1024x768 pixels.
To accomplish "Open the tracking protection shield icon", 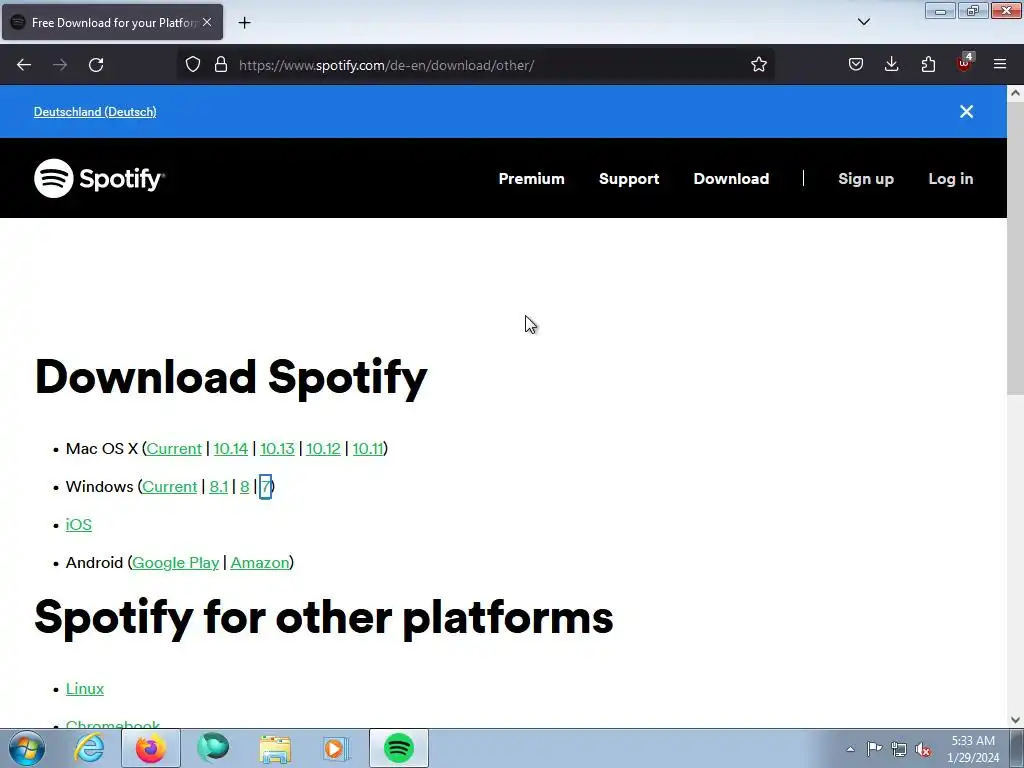I will click(x=193, y=65).
